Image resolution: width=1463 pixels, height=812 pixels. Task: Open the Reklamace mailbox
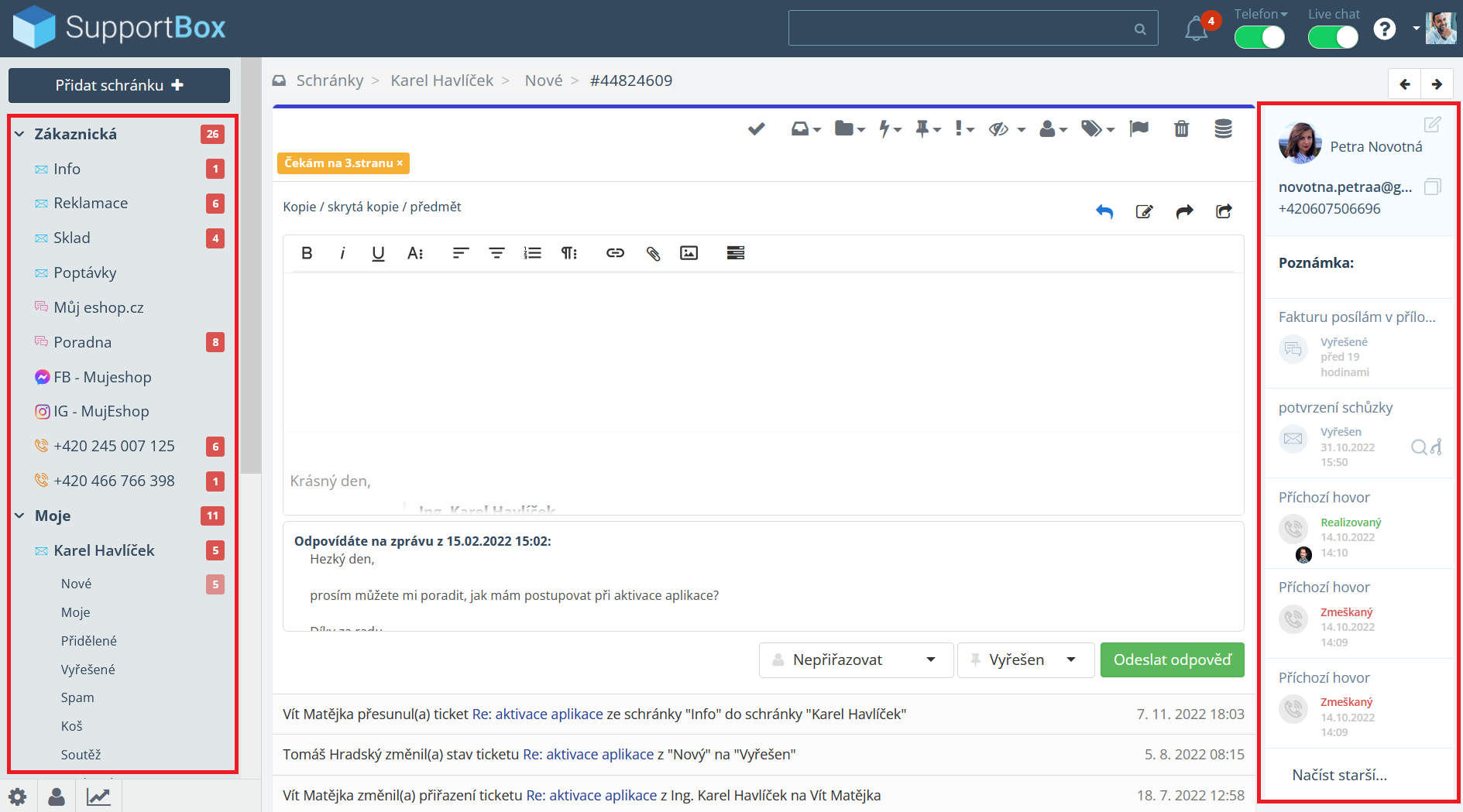coord(91,203)
